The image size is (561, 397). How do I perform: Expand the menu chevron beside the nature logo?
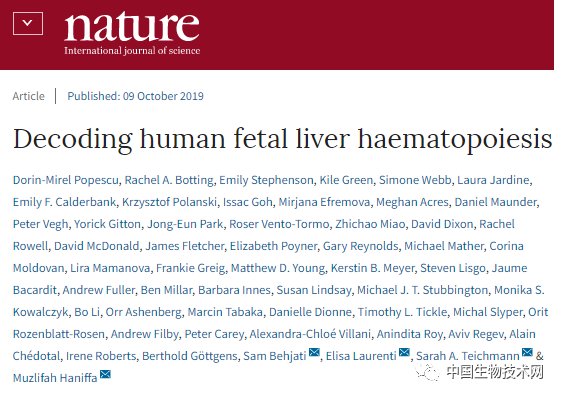pos(28,24)
